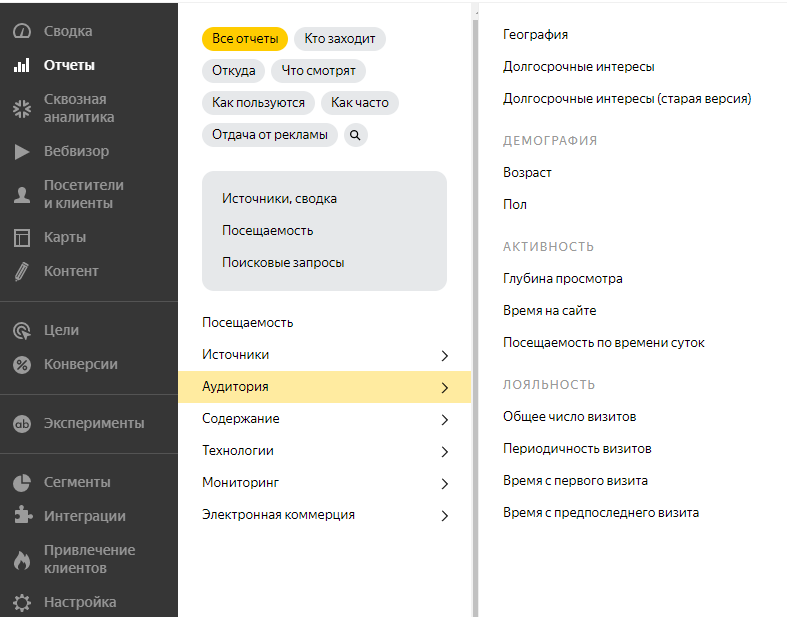The height and width of the screenshot is (617, 787).
Task: Switch to the Отдача от рекламы filter
Action: pyautogui.click(x=269, y=135)
